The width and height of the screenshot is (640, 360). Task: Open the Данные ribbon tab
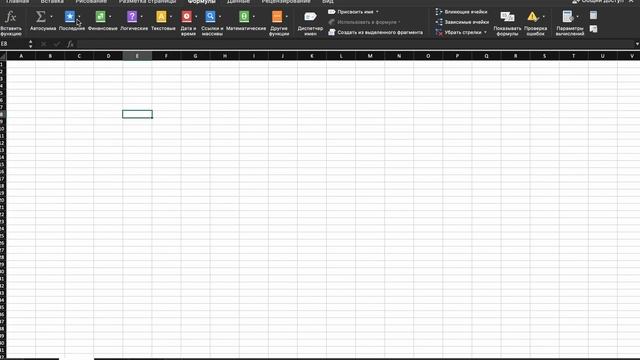tap(238, 2)
